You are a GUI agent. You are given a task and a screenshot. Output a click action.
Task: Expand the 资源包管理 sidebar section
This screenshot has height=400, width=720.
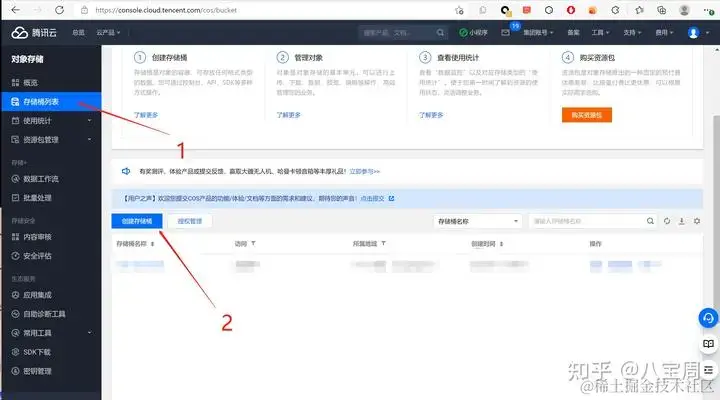click(x=51, y=140)
